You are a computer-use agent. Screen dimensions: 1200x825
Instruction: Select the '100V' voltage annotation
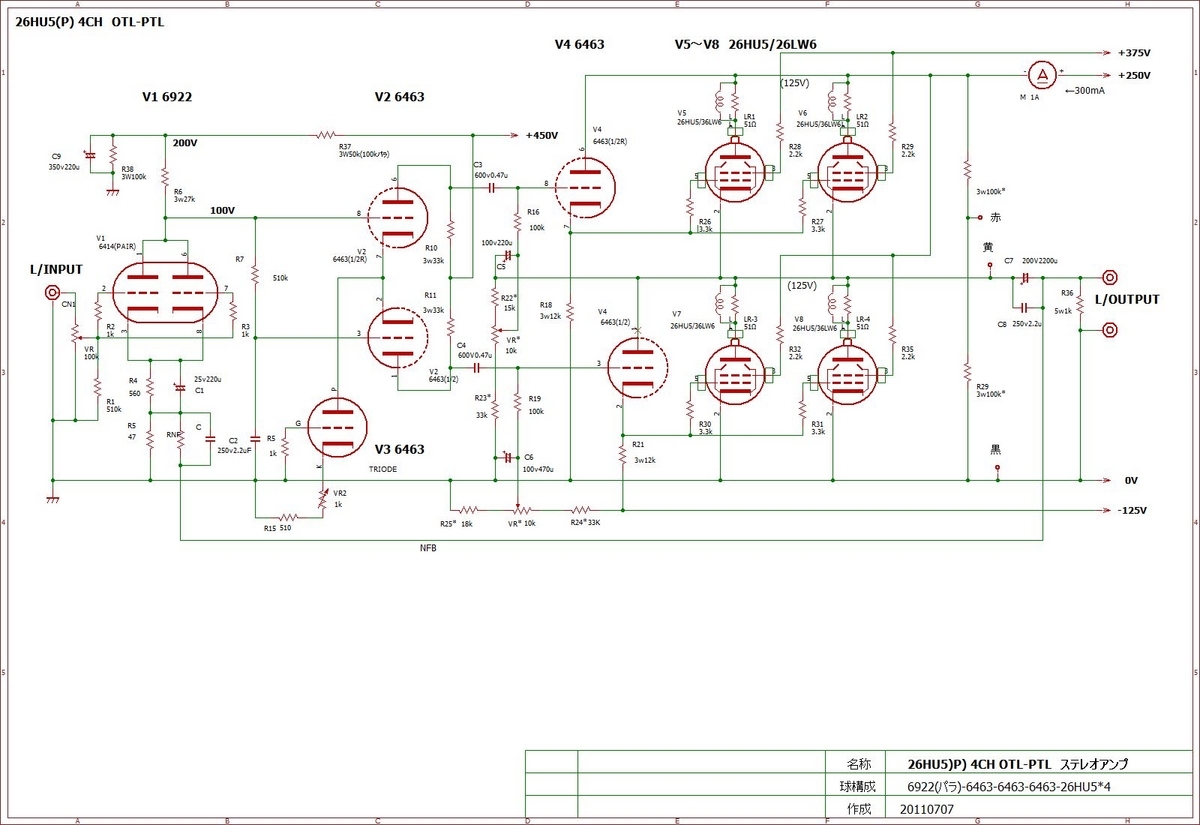(x=223, y=211)
